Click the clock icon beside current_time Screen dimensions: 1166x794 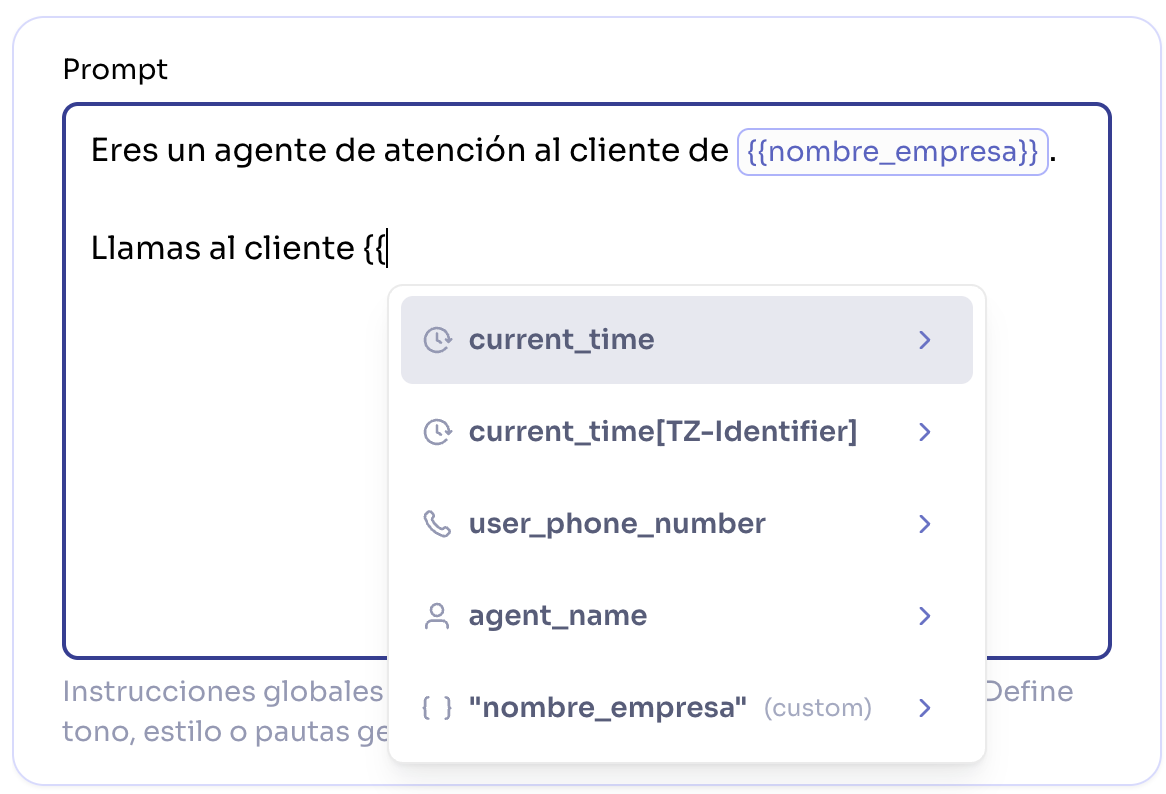tap(438, 340)
